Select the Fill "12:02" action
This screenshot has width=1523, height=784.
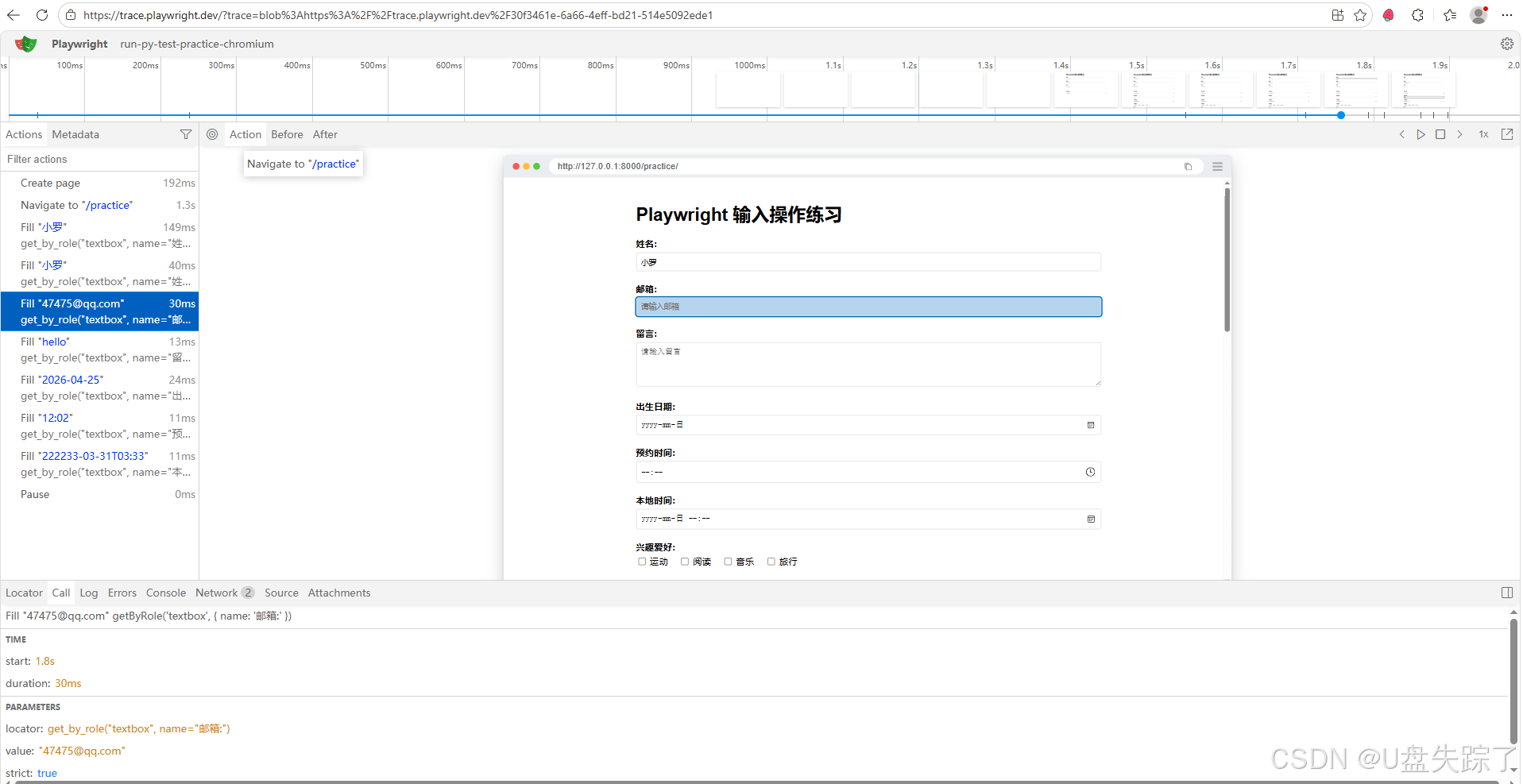point(99,426)
